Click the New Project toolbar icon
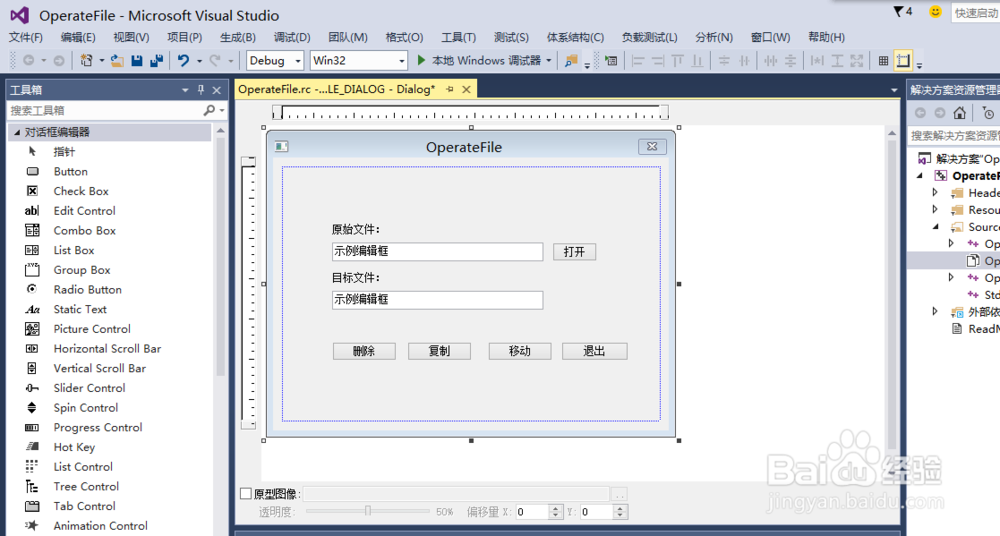Image resolution: width=1000 pixels, height=536 pixels. click(86, 61)
